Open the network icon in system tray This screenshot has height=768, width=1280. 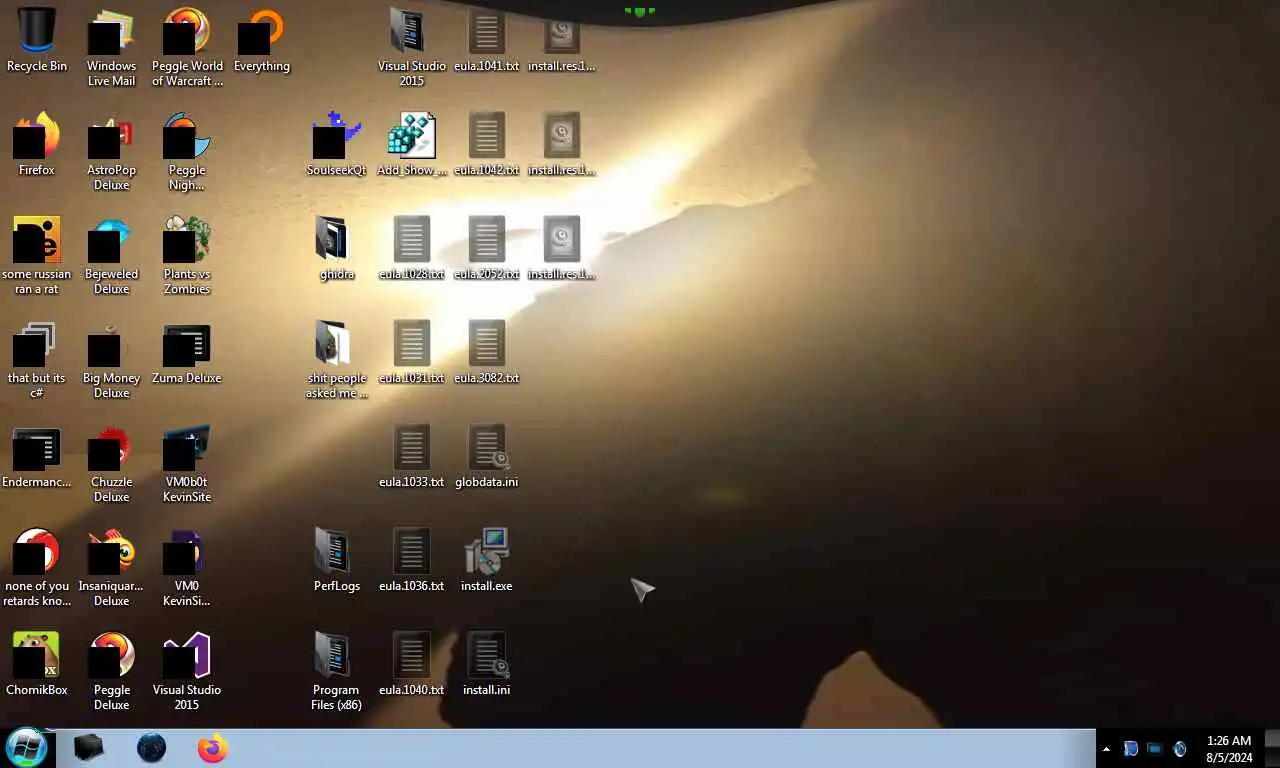(1155, 749)
